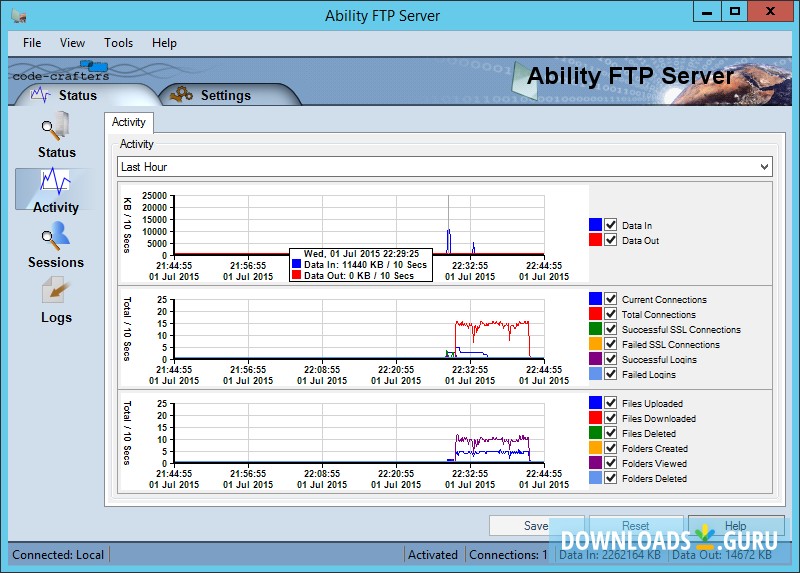Click the blue Data In color swatch

pyautogui.click(x=595, y=225)
